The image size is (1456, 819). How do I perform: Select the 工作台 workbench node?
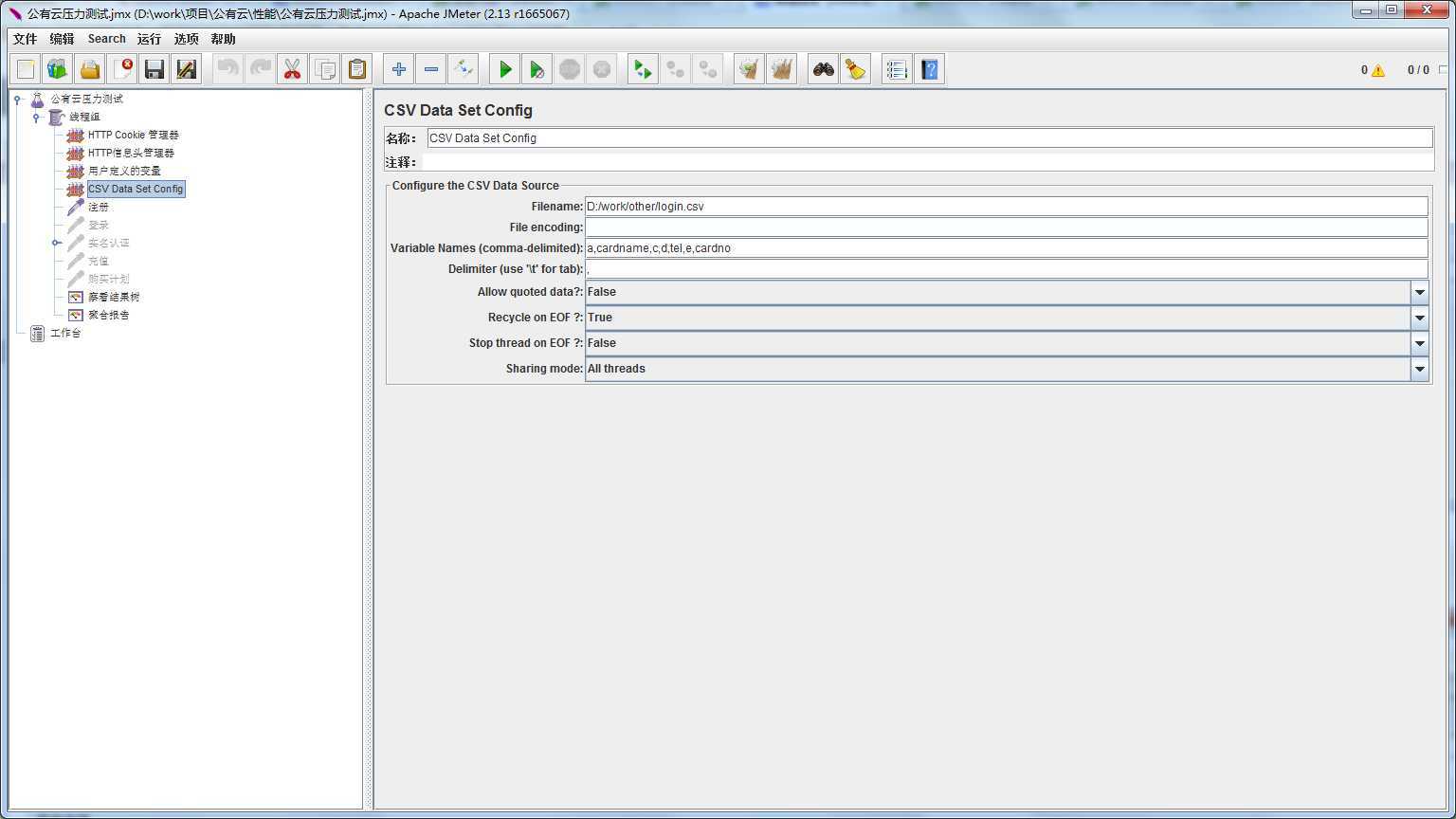65,333
